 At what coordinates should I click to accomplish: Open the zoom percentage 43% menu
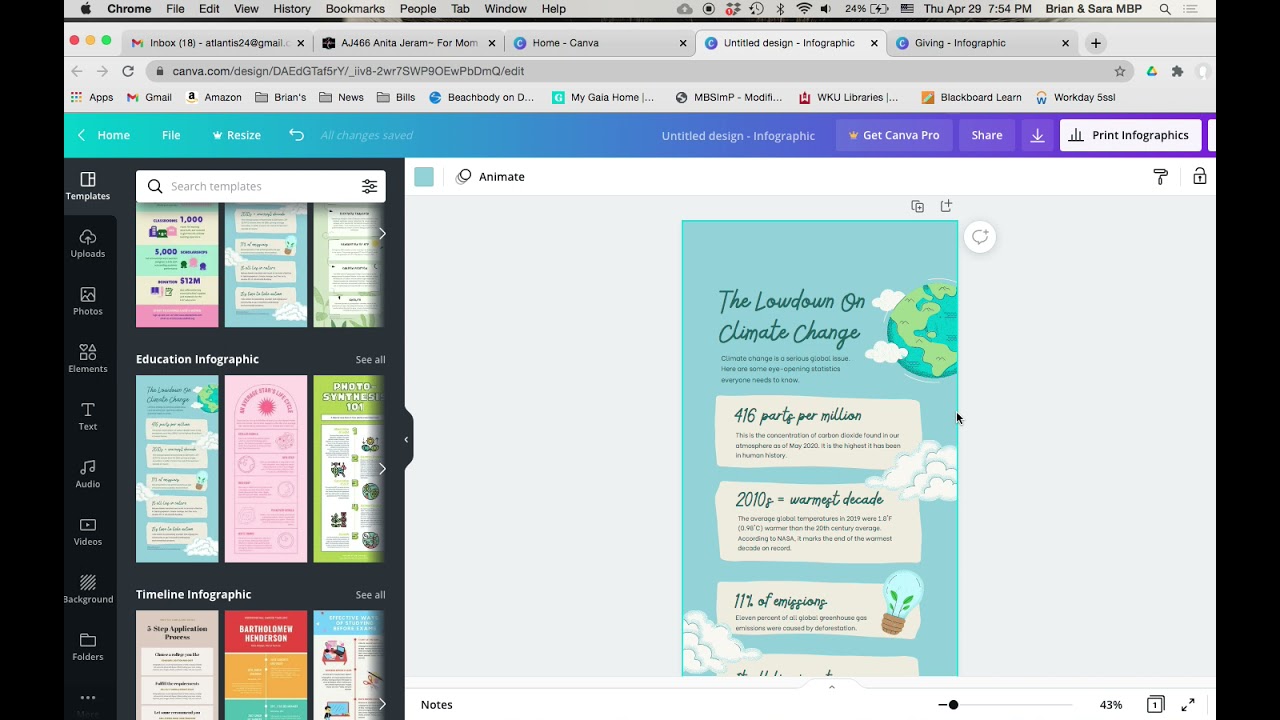pyautogui.click(x=1110, y=705)
